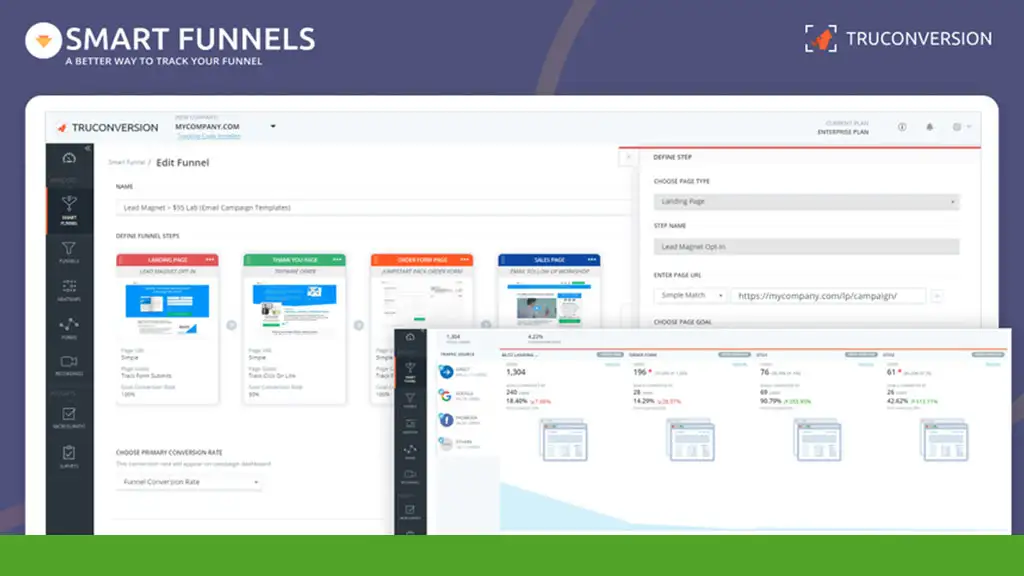Image resolution: width=1024 pixels, height=576 pixels.
Task: Open the Thank You Page card options menu
Action: click(337, 260)
